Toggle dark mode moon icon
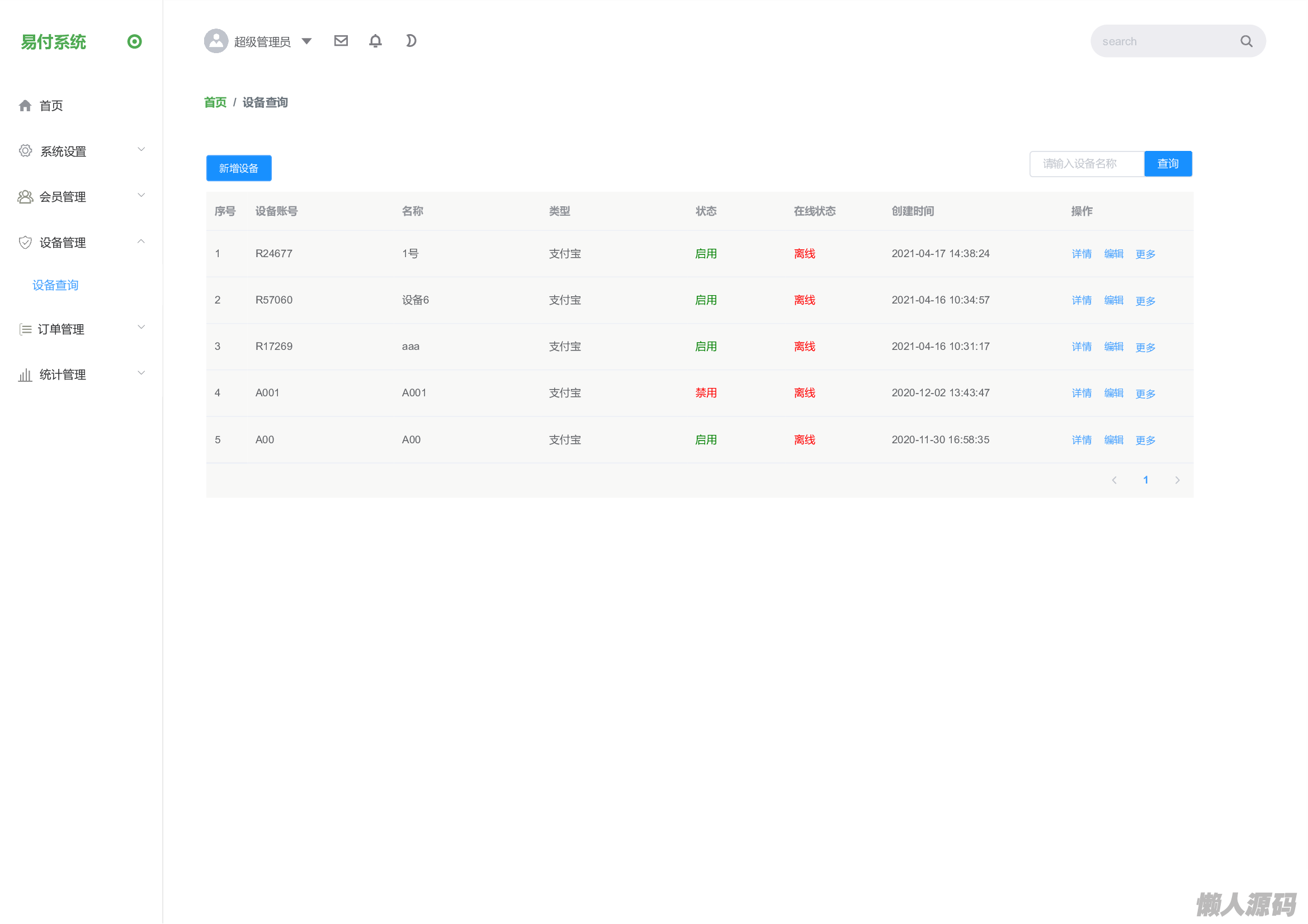Viewport: 1308px width, 924px height. point(411,41)
